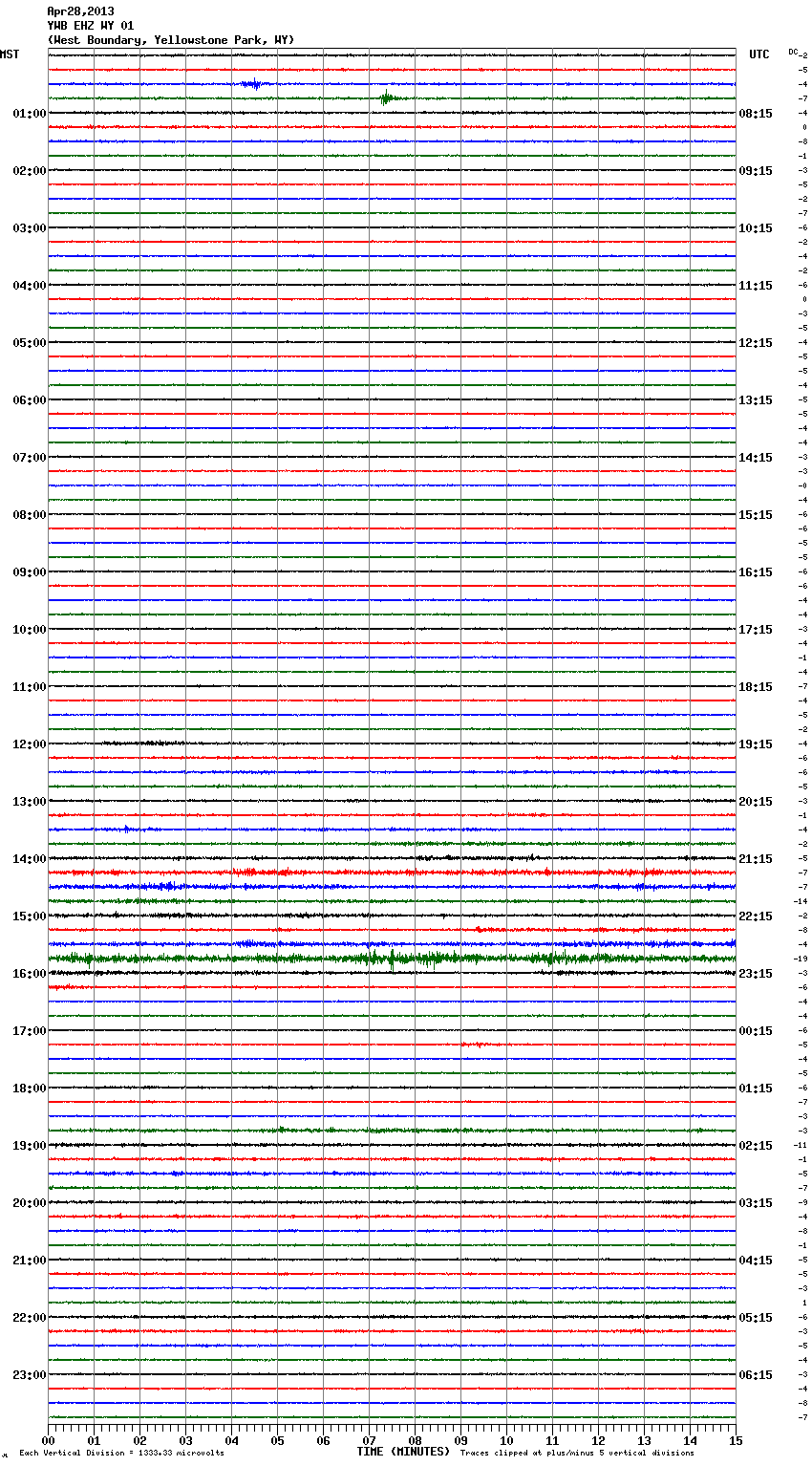Select the West Boundary, Yellowstone Park location text

[171, 40]
